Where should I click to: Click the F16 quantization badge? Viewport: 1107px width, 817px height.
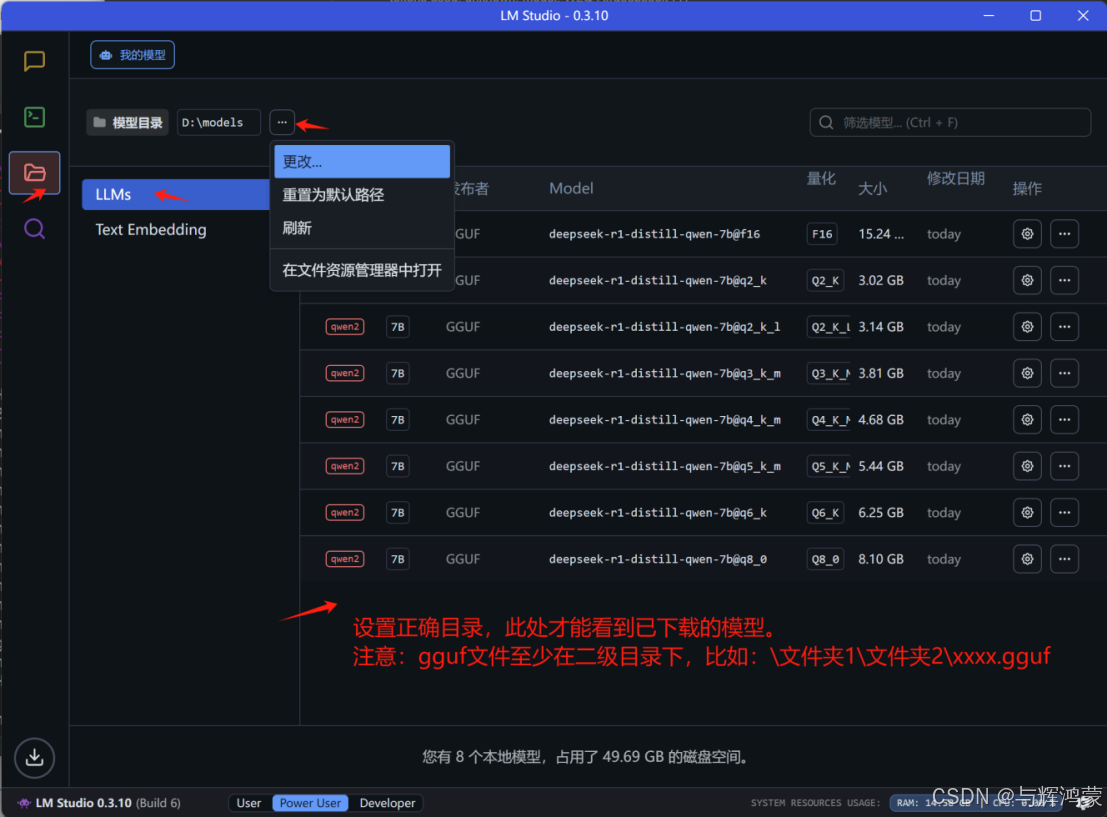click(x=822, y=234)
